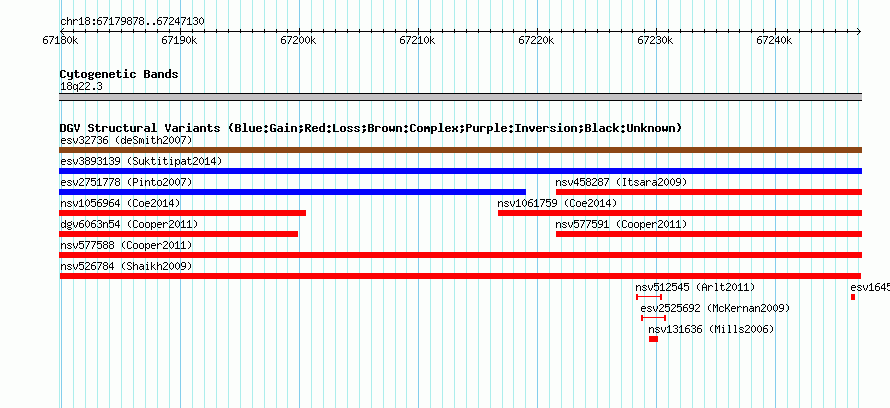Click the 67200k ruler position

coord(298,40)
